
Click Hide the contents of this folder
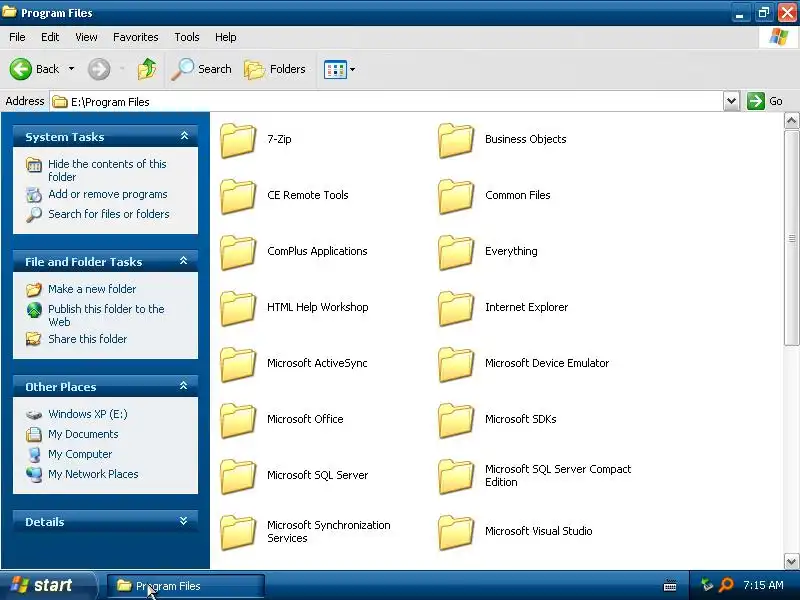107,170
